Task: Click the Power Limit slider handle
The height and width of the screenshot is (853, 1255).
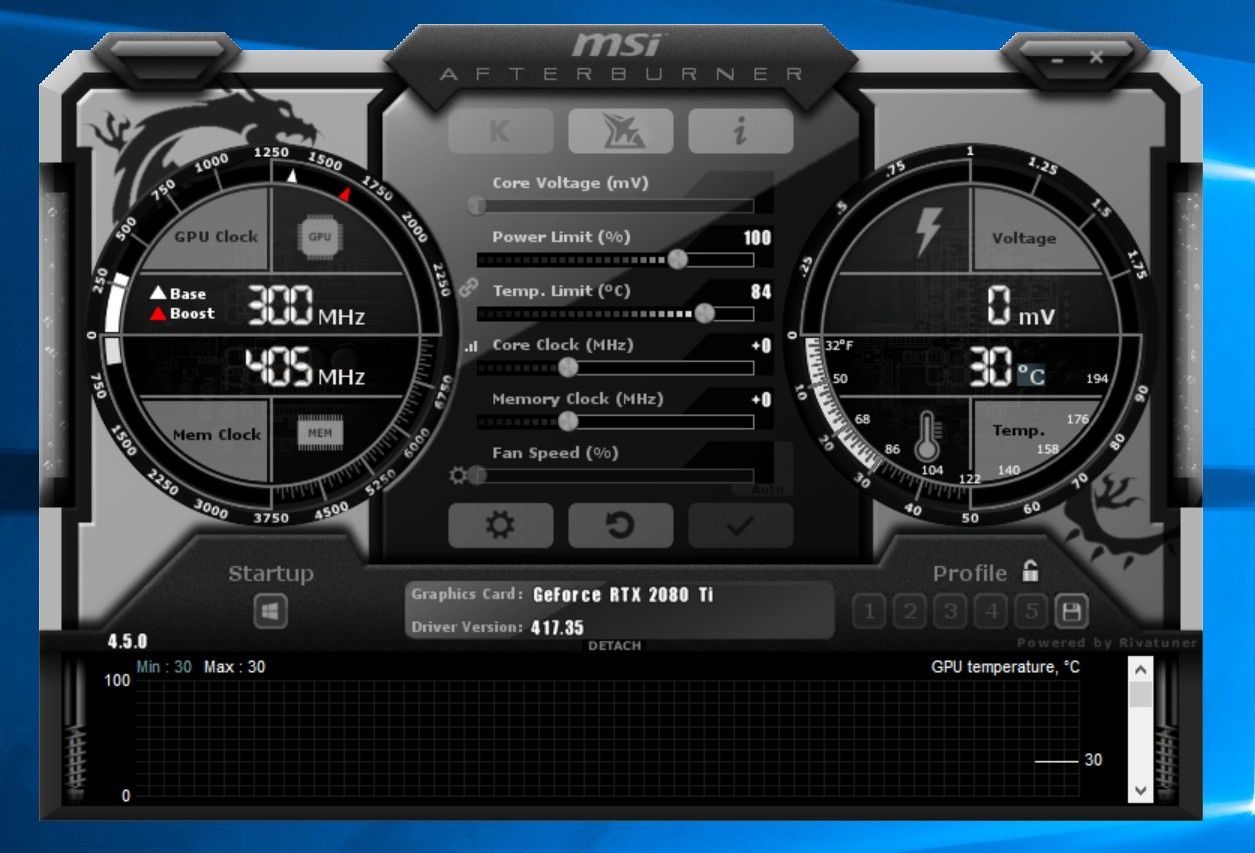Action: [677, 260]
